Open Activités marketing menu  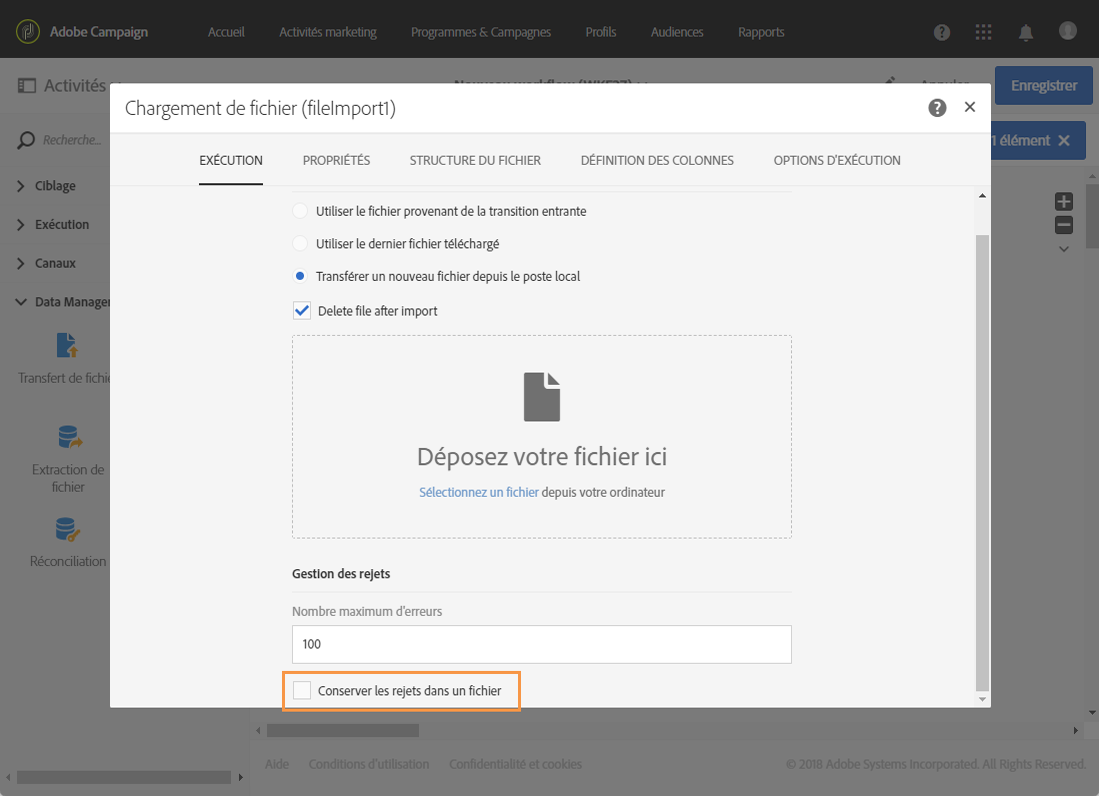tap(328, 32)
